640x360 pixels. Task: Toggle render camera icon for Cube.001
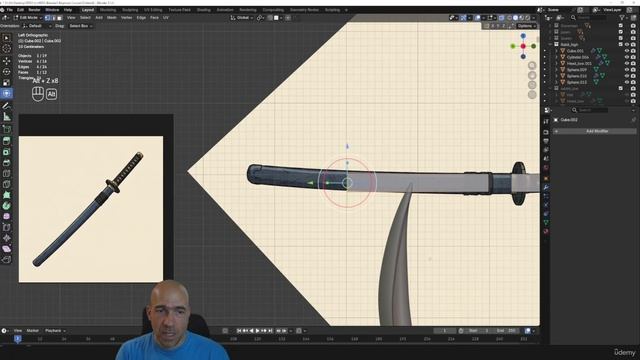(633, 51)
